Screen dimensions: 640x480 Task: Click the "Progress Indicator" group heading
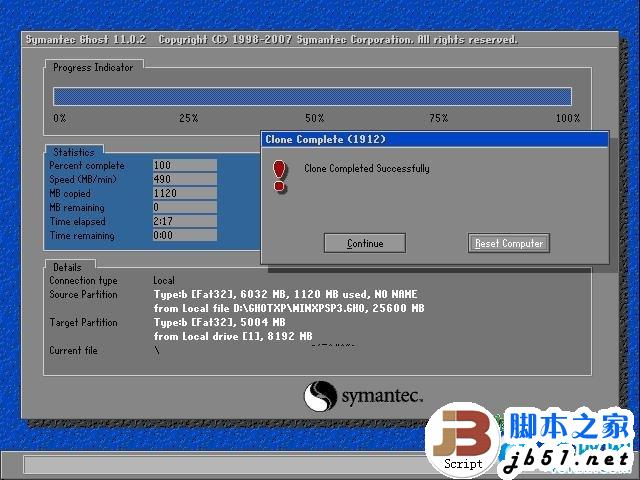coord(93,67)
